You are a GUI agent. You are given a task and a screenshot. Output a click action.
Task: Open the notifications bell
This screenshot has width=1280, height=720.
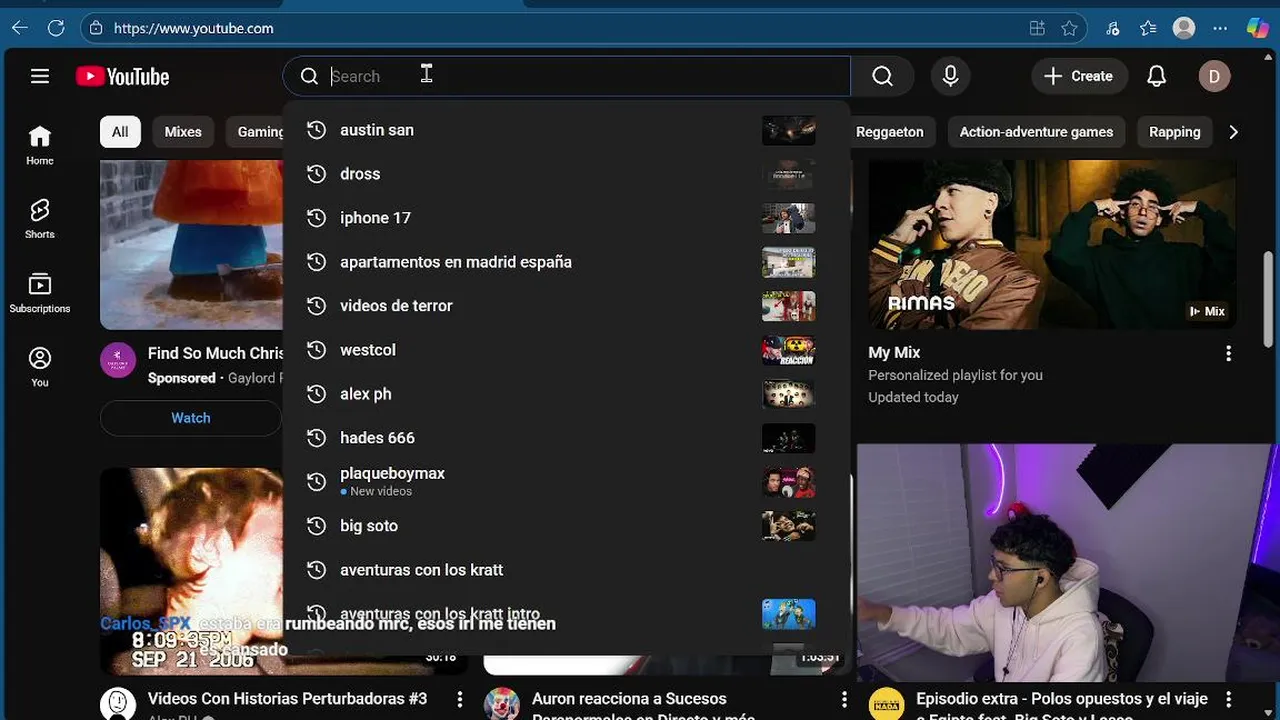[x=1156, y=76]
